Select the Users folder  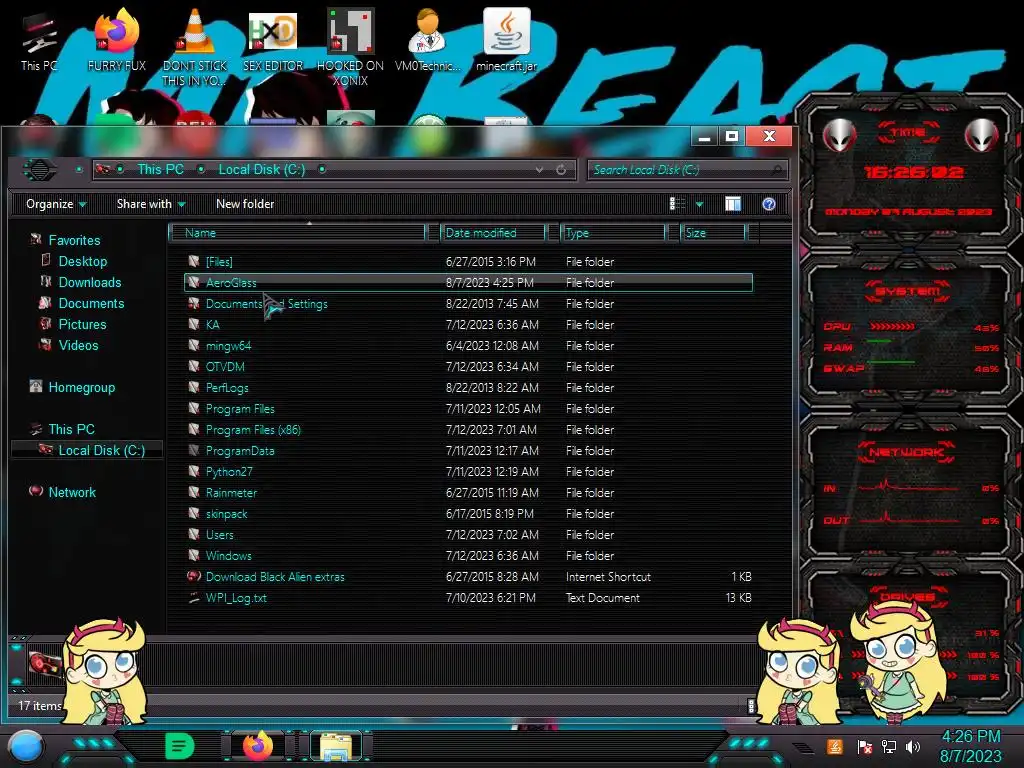click(x=468, y=534)
